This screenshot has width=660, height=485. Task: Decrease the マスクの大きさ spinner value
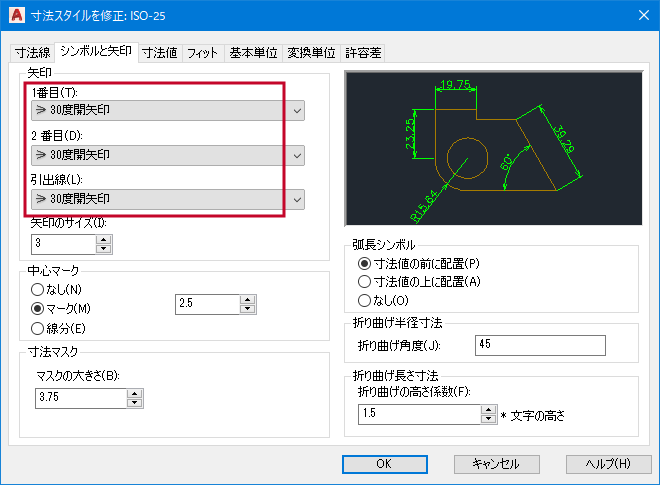click(x=134, y=403)
